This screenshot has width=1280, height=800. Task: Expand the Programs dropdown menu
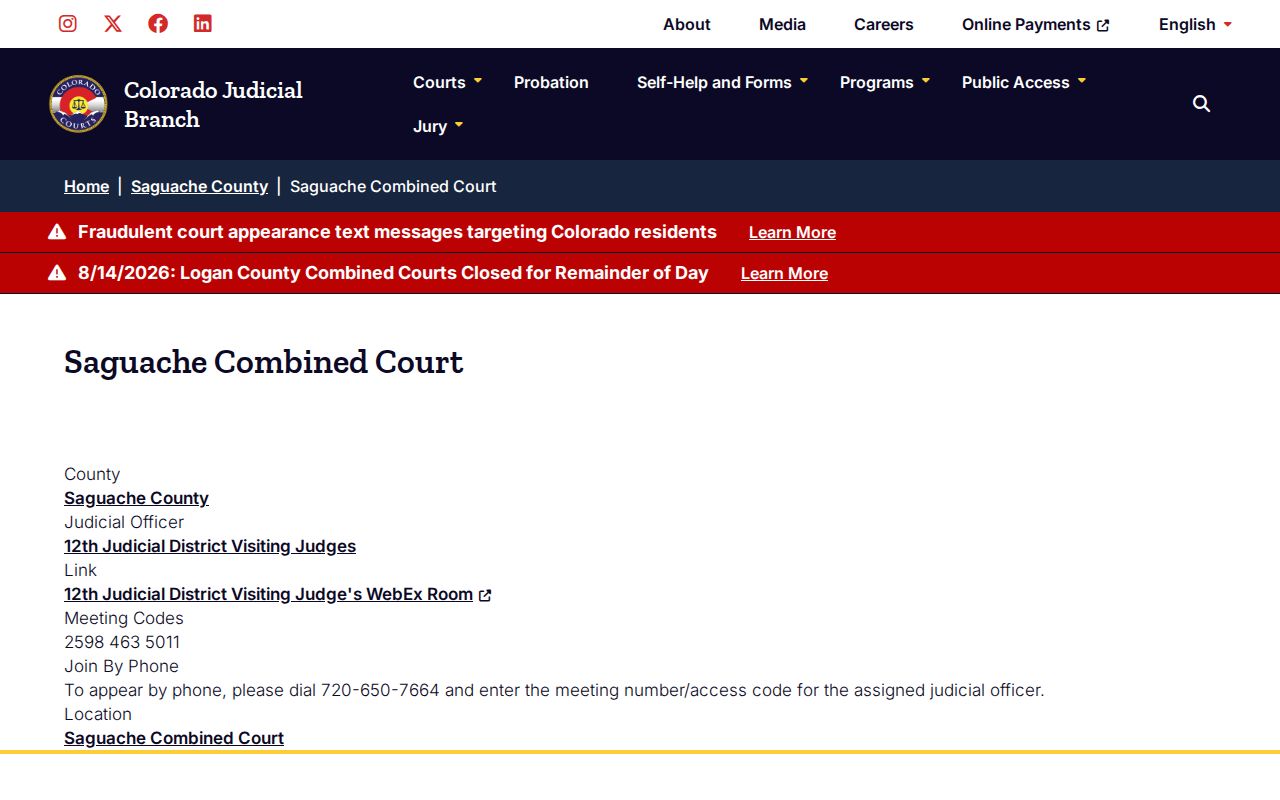click(884, 82)
